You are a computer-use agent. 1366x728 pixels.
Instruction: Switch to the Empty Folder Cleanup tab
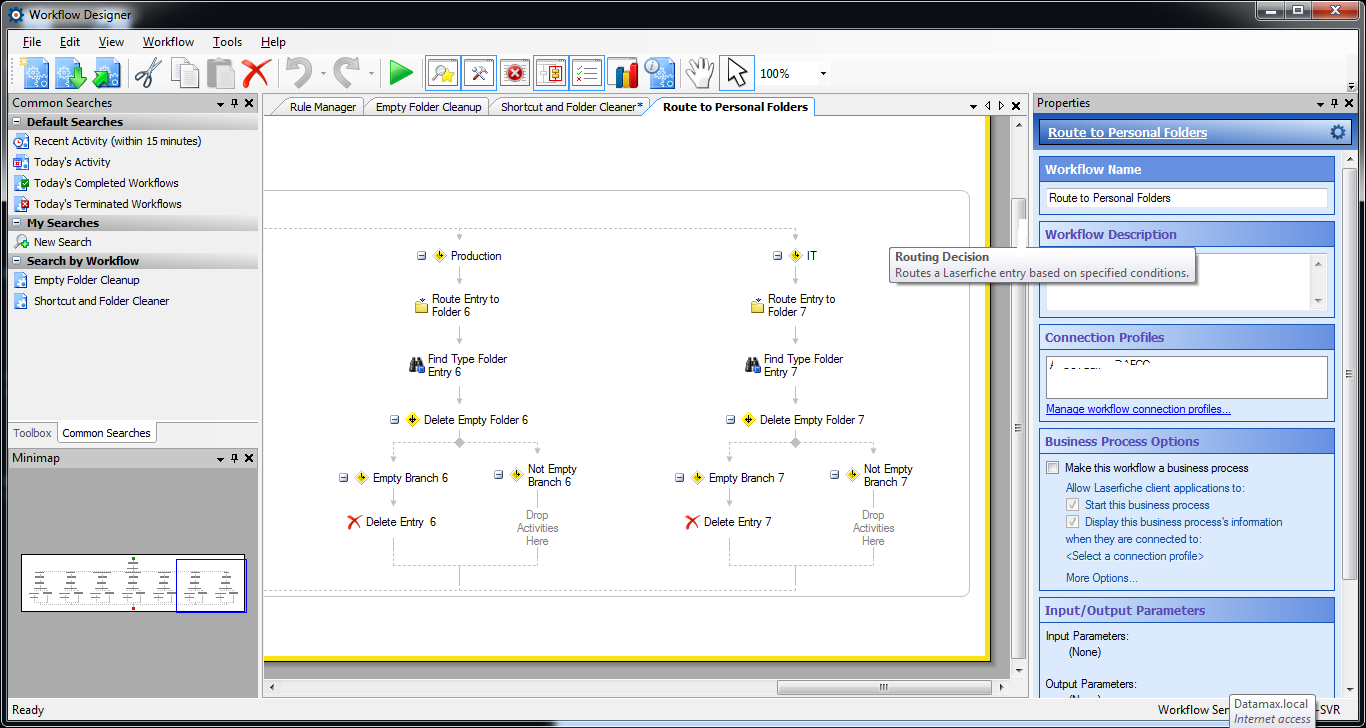pos(428,107)
